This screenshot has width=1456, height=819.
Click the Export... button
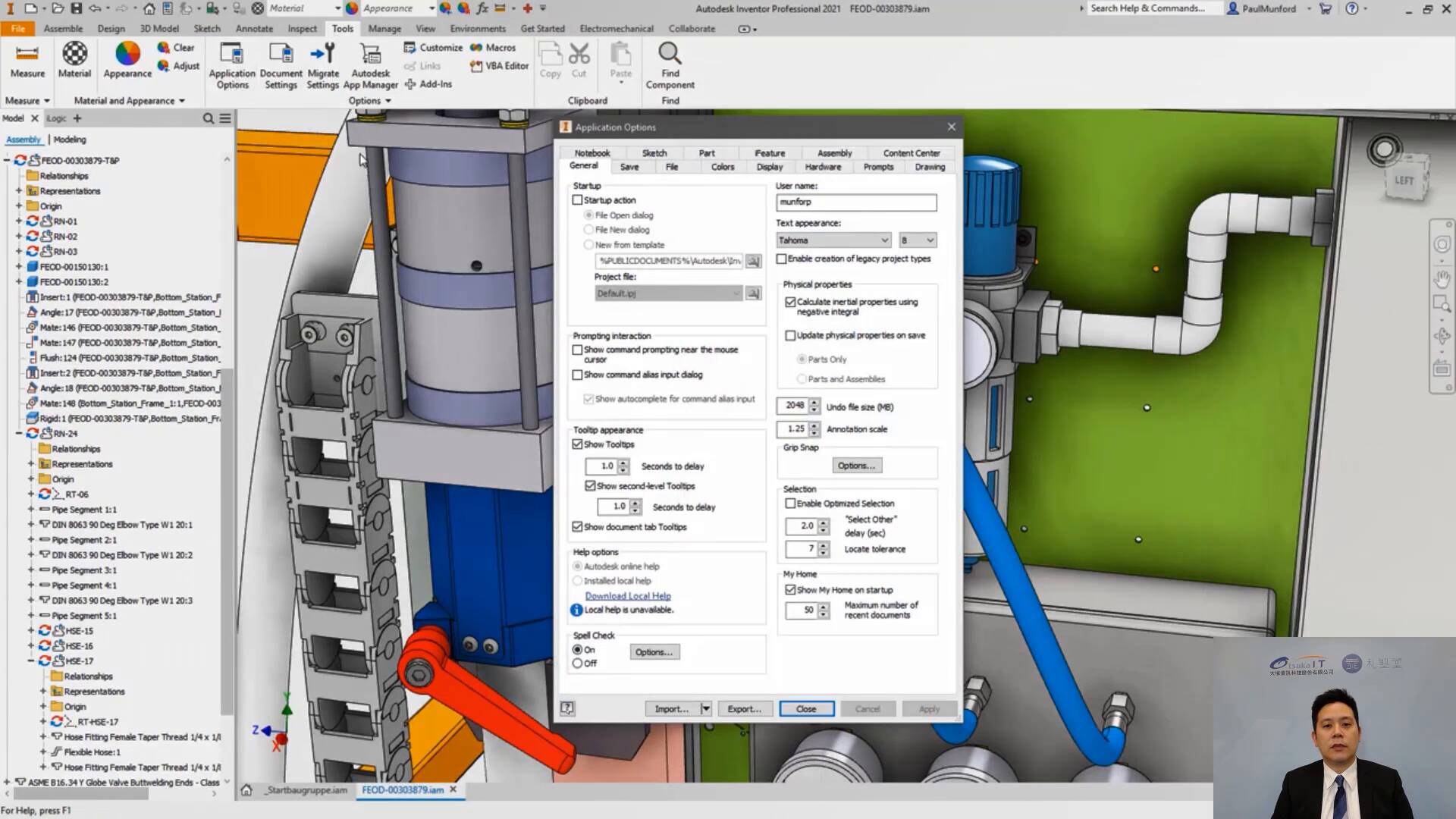(x=744, y=709)
